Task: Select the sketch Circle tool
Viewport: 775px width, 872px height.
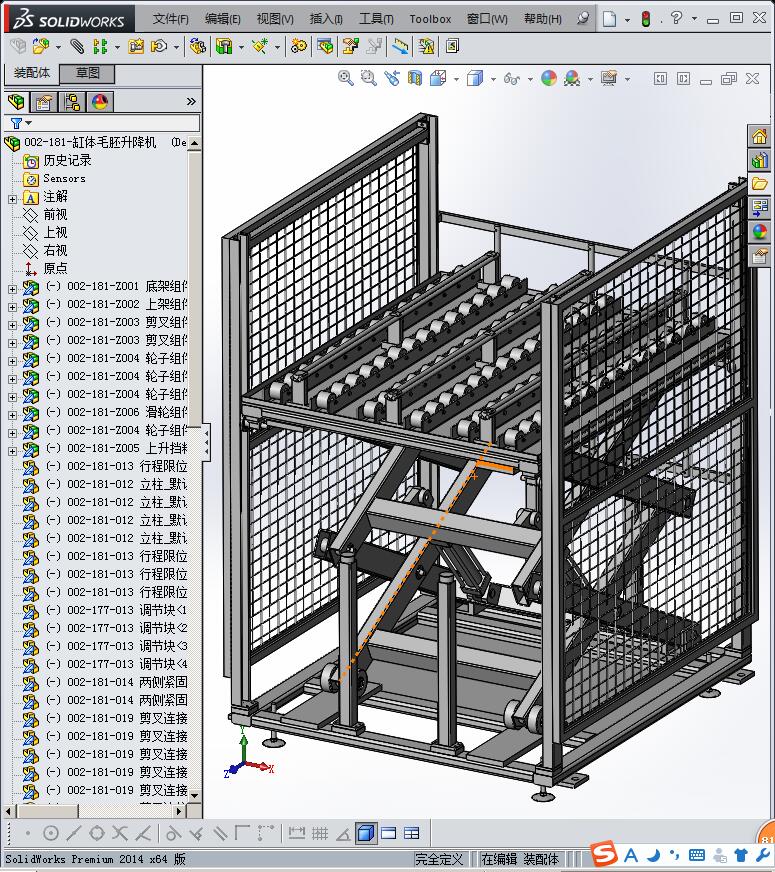Action: [51, 833]
